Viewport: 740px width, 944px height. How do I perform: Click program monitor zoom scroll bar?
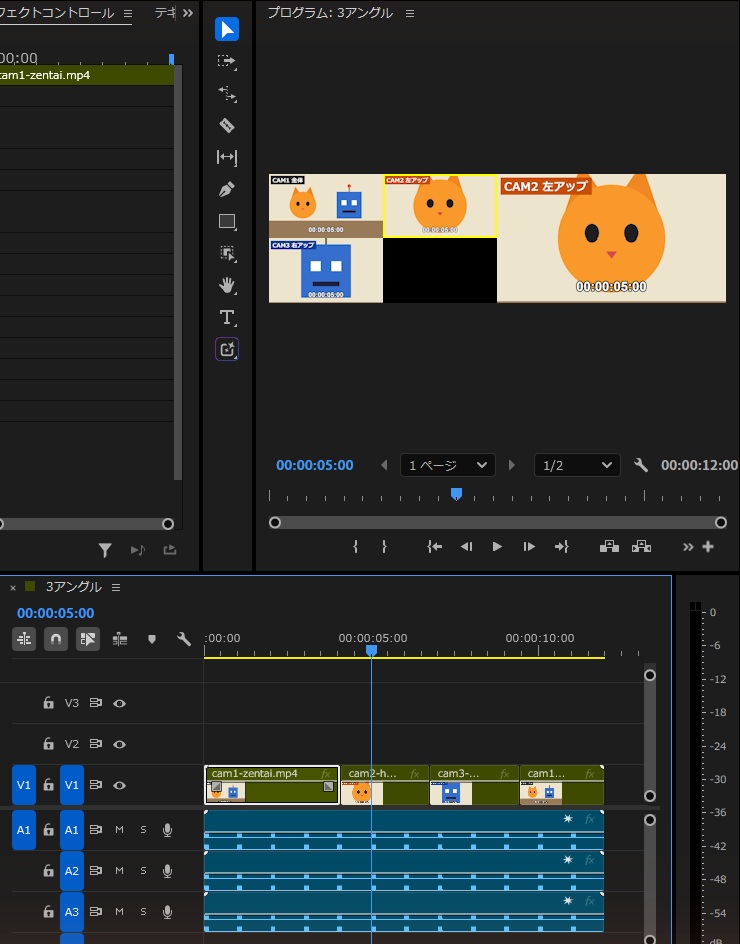pos(497,523)
